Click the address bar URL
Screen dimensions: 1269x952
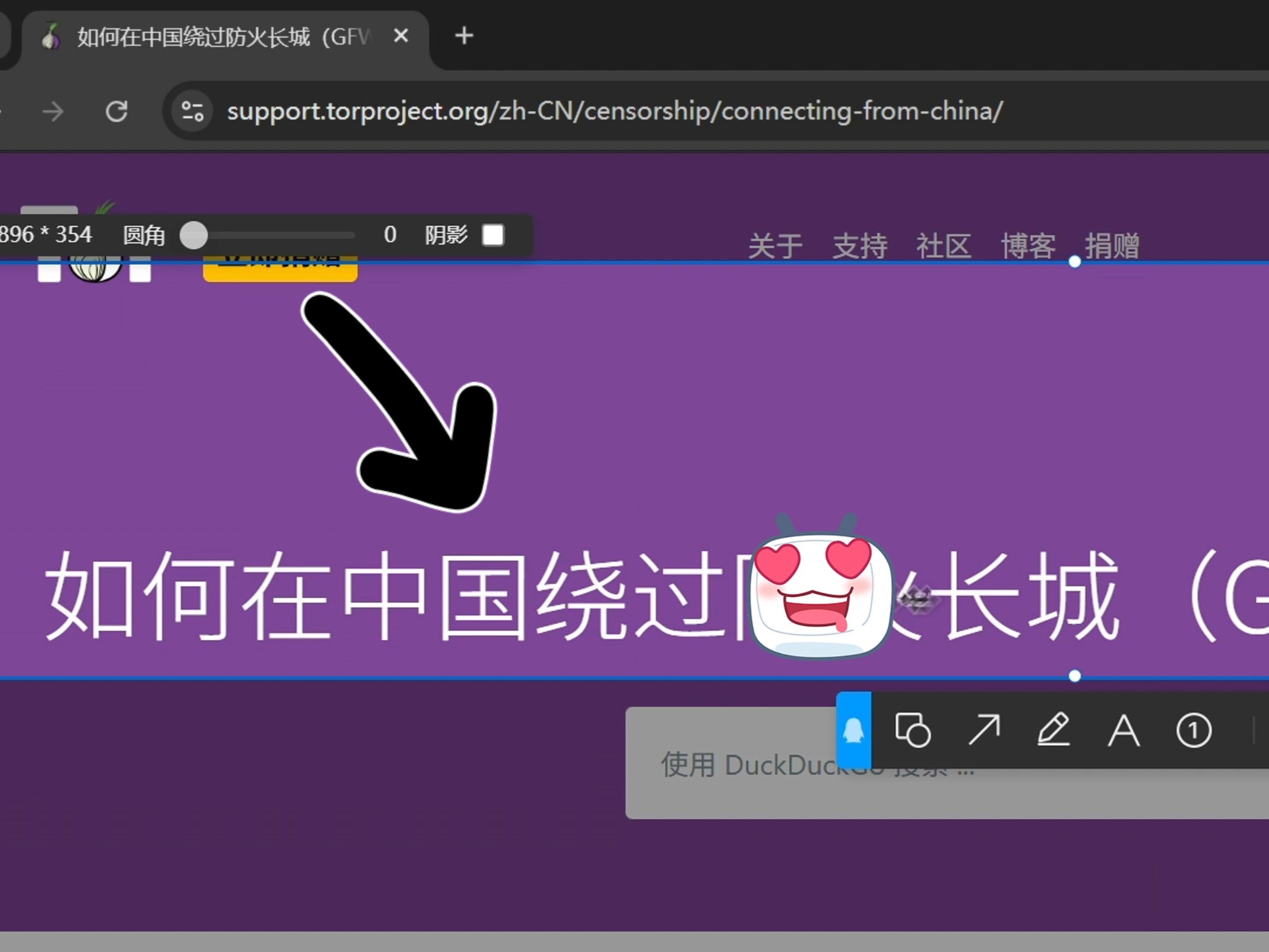coord(615,111)
